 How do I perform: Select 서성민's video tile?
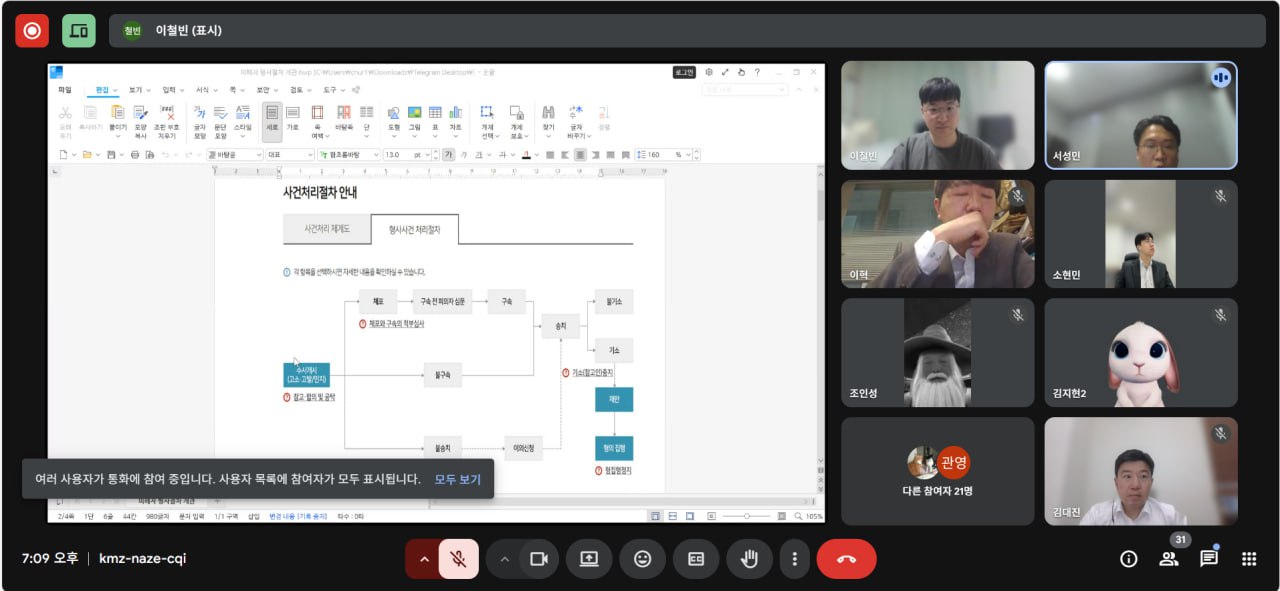coord(1141,115)
